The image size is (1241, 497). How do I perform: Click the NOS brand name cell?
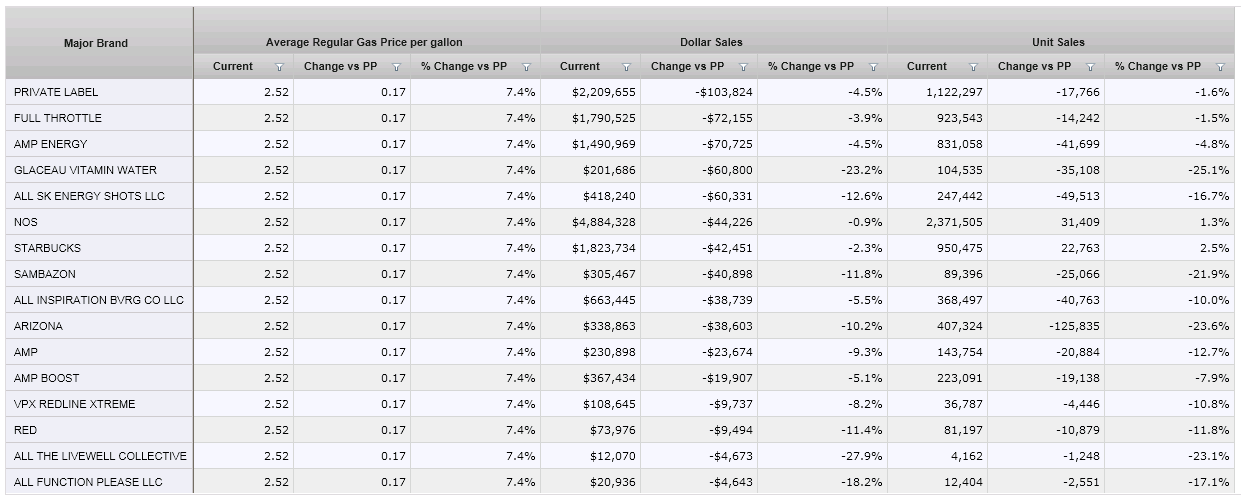pyautogui.click(x=26, y=222)
